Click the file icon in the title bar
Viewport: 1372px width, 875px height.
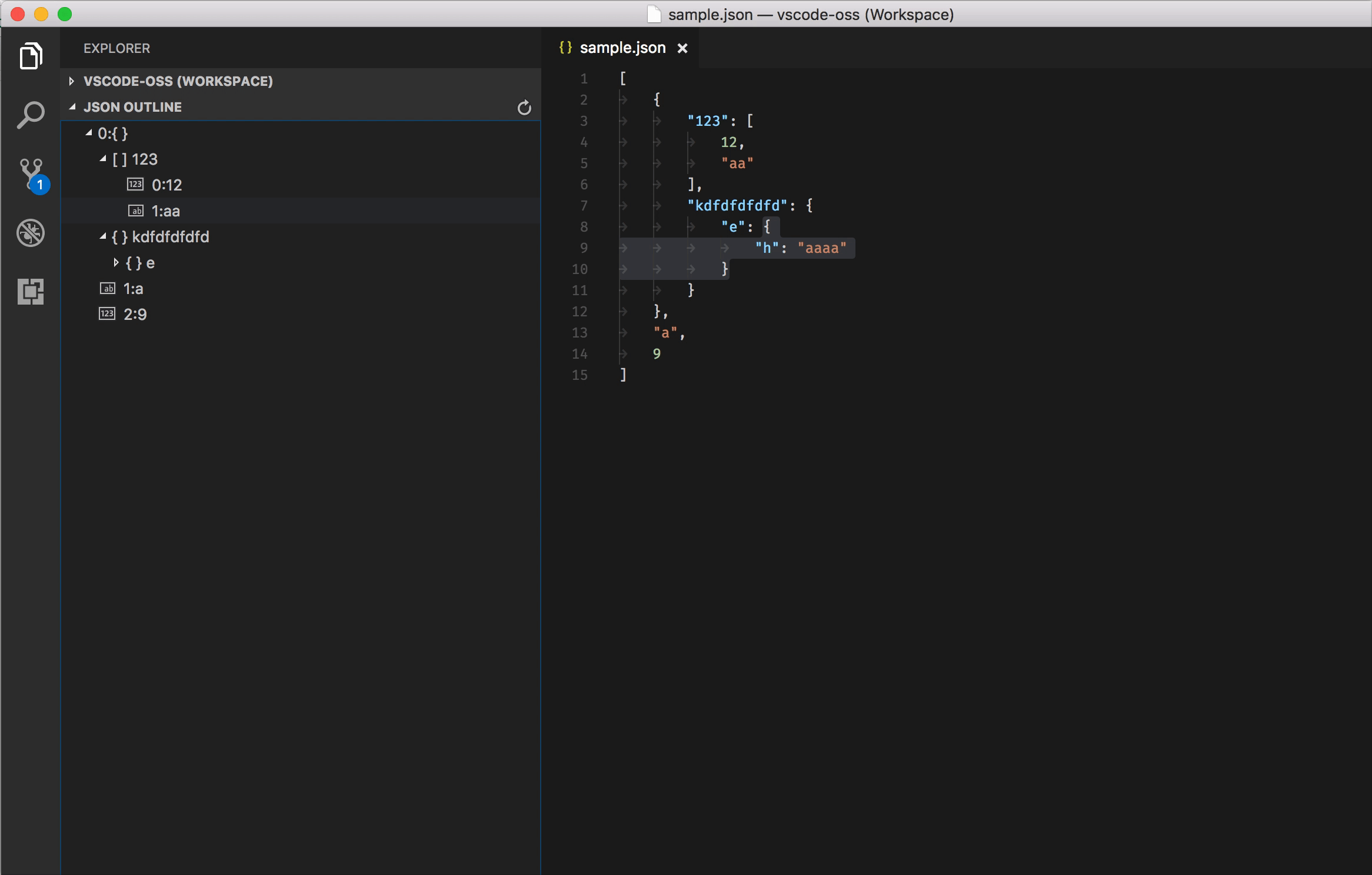654,14
